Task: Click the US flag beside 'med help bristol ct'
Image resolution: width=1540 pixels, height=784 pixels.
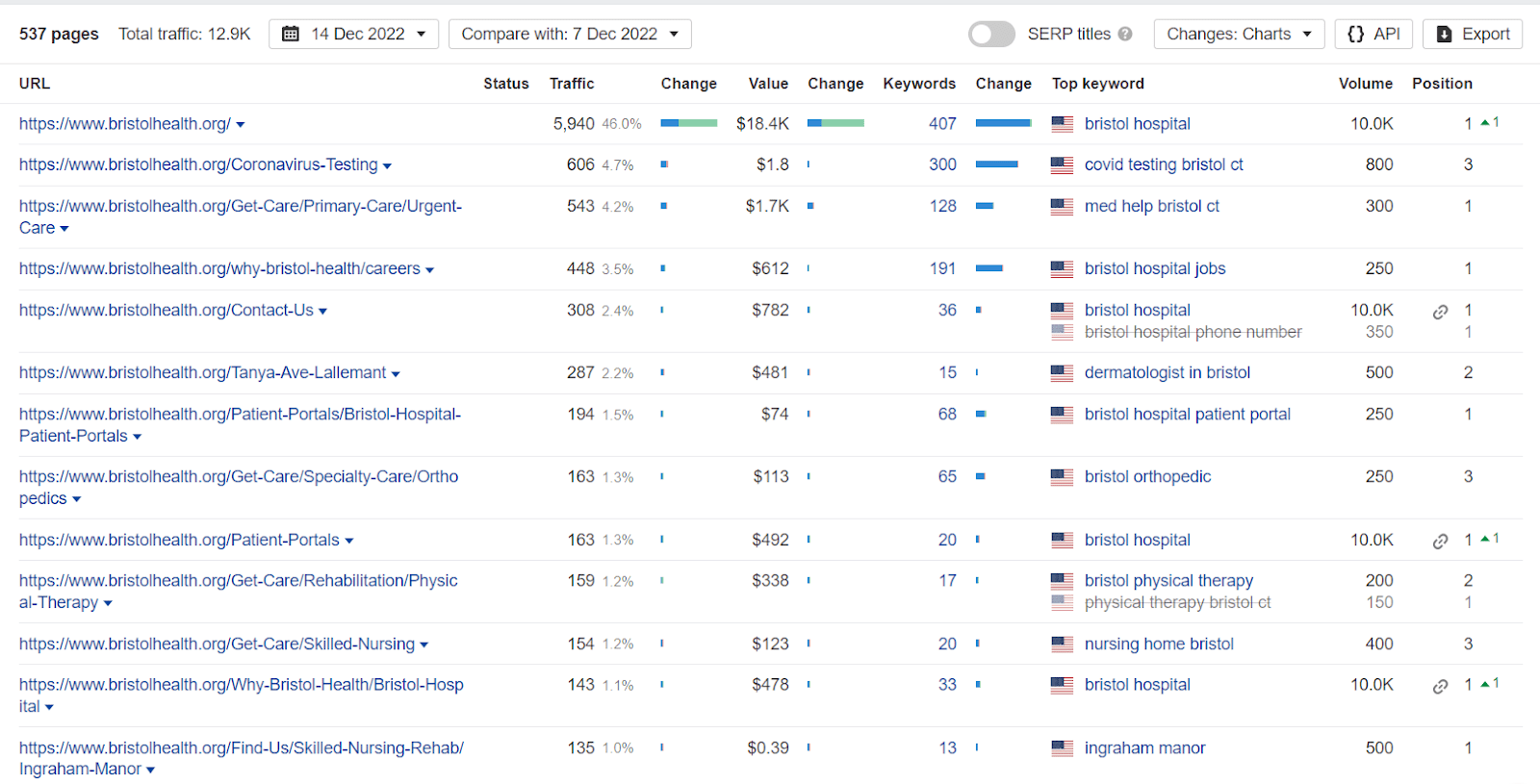Action: (x=1063, y=207)
